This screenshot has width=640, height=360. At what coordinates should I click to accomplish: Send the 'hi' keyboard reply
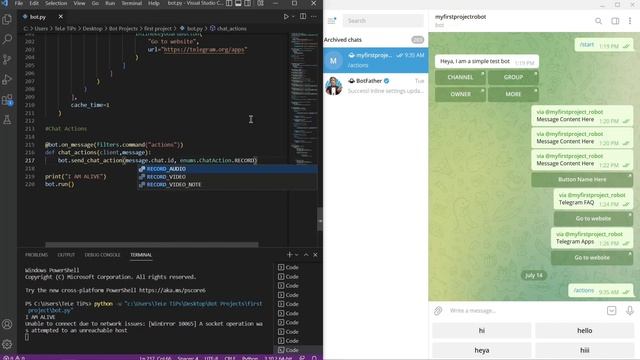pyautogui.click(x=482, y=331)
